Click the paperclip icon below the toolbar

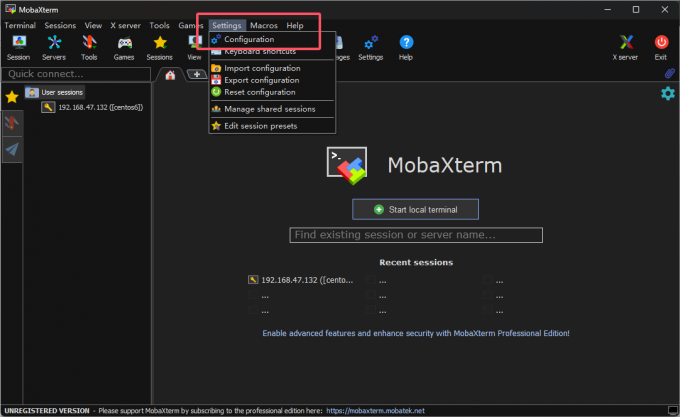coord(670,73)
